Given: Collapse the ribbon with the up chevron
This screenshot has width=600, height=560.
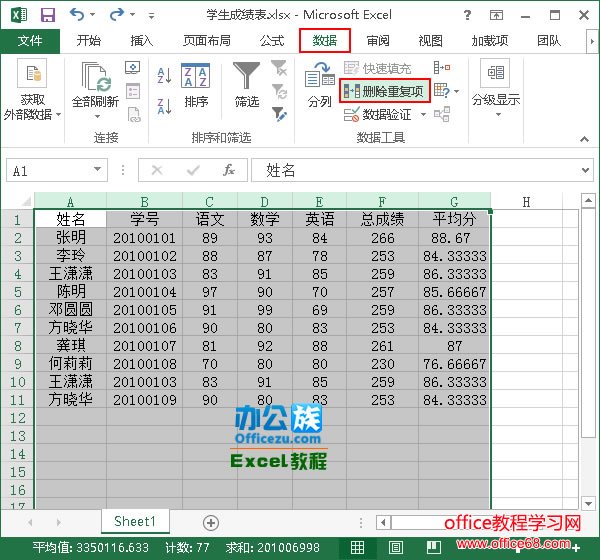Looking at the screenshot, I should point(584,139).
